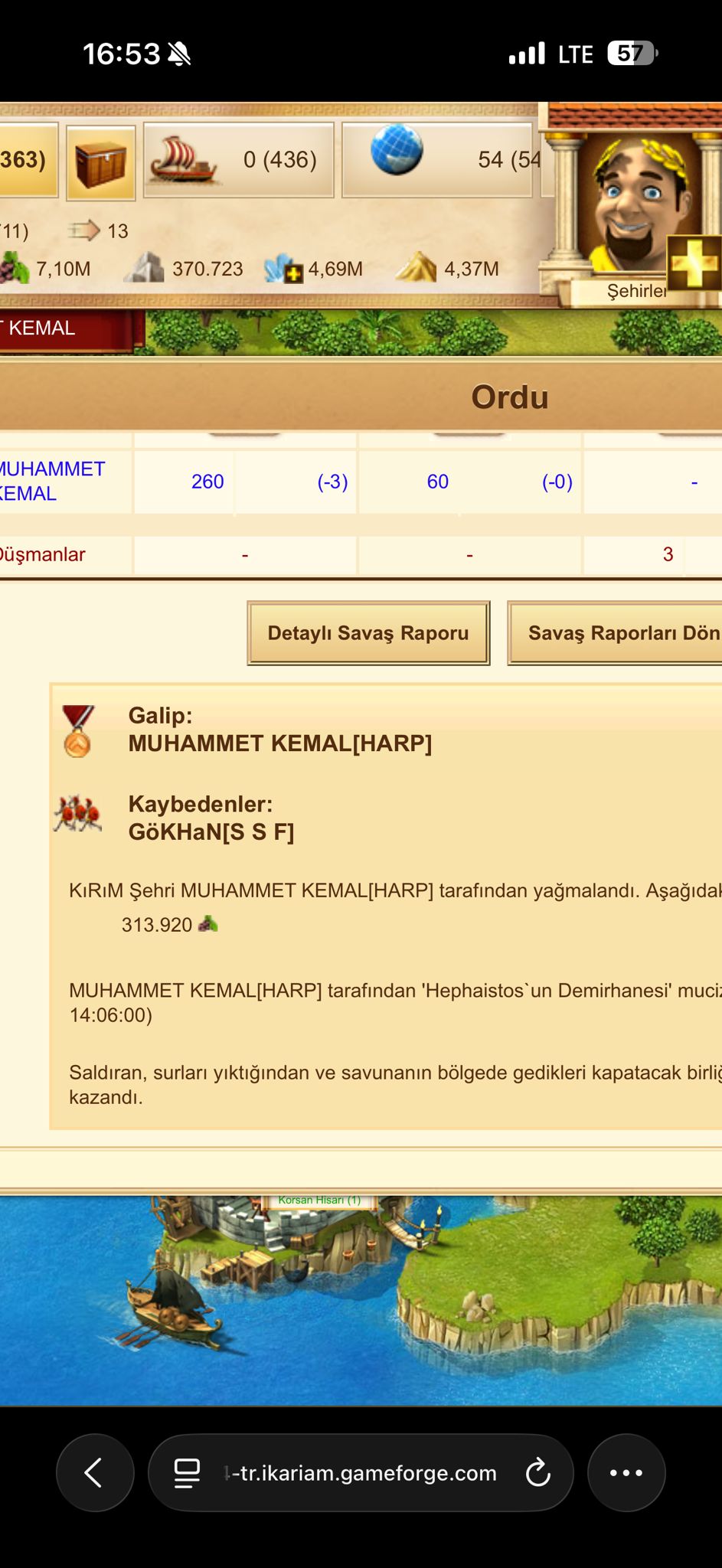Tap the browser reload icon
This screenshot has height=1568, width=722.
click(538, 1472)
